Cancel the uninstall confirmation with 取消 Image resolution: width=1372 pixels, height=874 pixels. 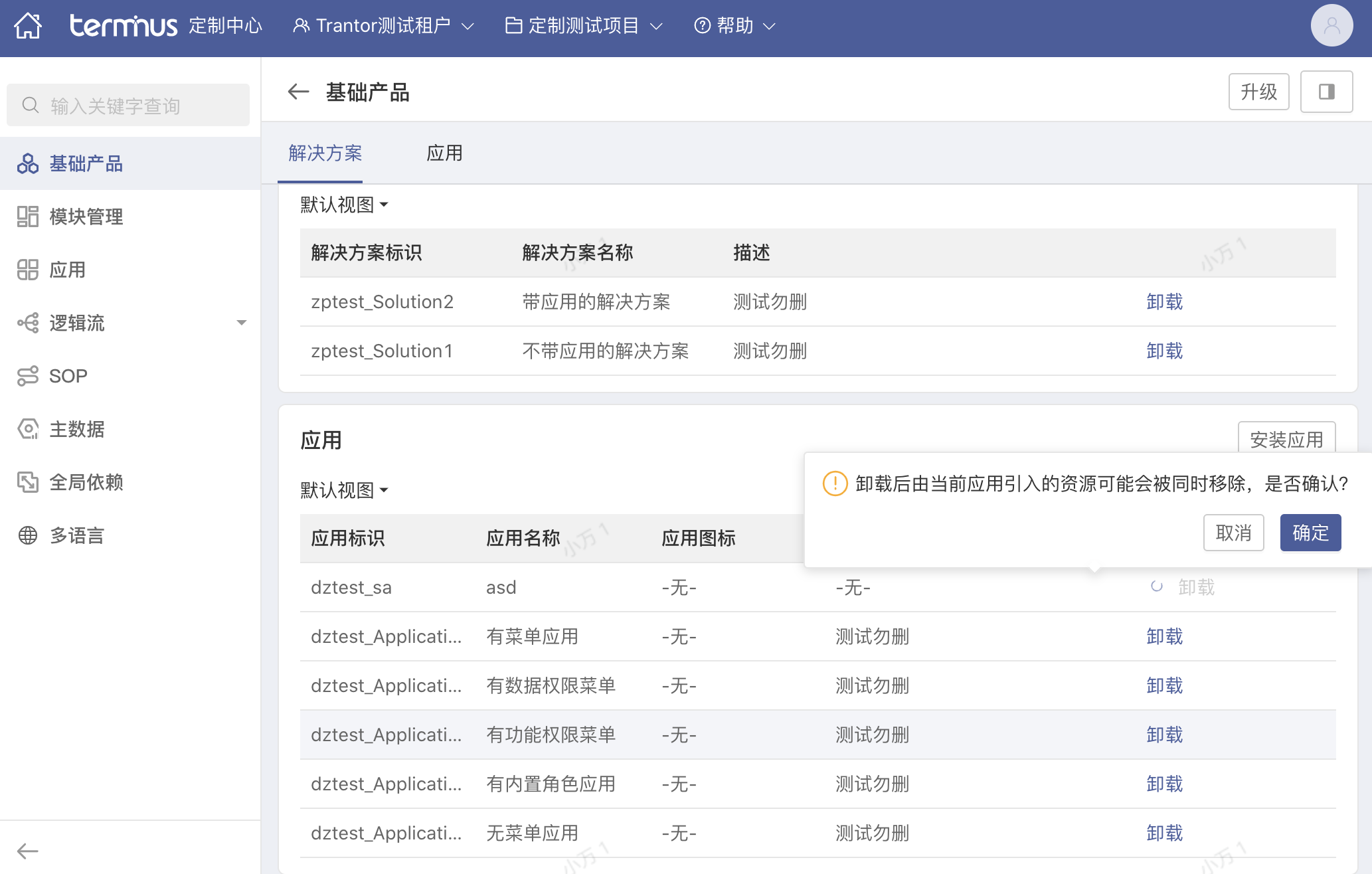(x=1233, y=533)
